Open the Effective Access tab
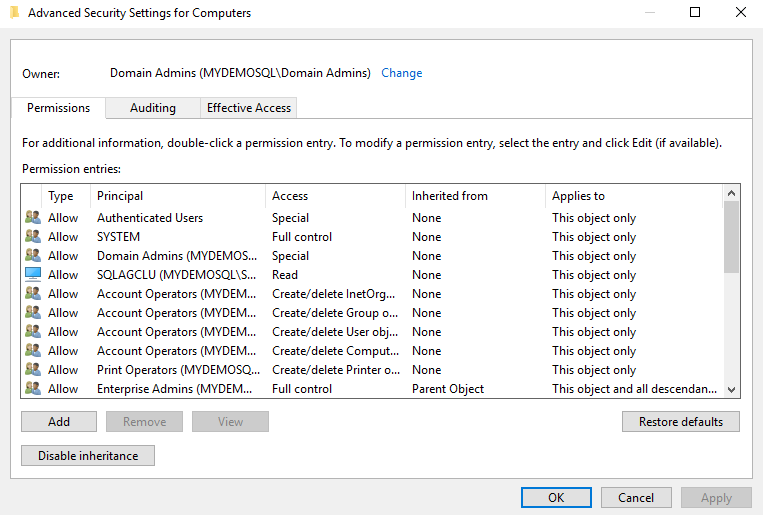This screenshot has width=763, height=515. pyautogui.click(x=248, y=108)
